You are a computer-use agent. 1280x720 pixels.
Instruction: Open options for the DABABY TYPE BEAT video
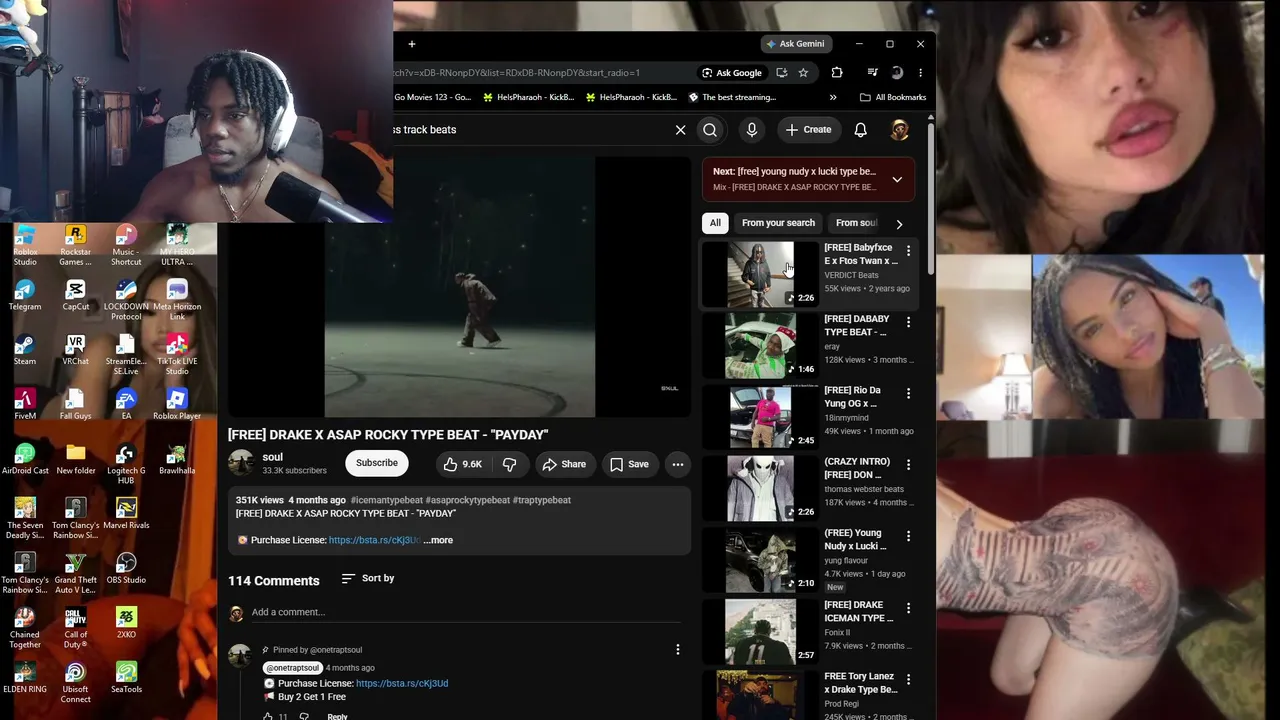coord(908,322)
